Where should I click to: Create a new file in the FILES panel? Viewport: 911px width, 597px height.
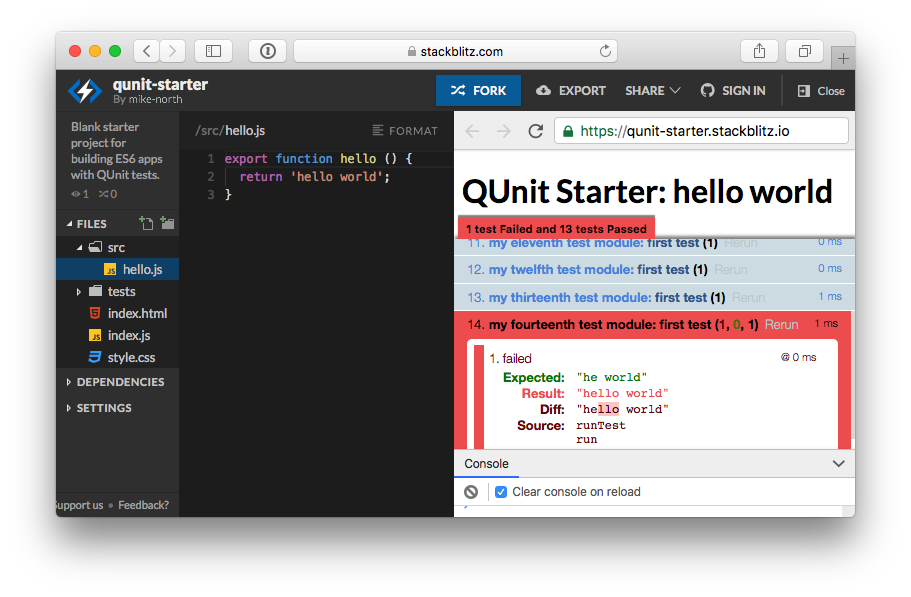(x=147, y=223)
